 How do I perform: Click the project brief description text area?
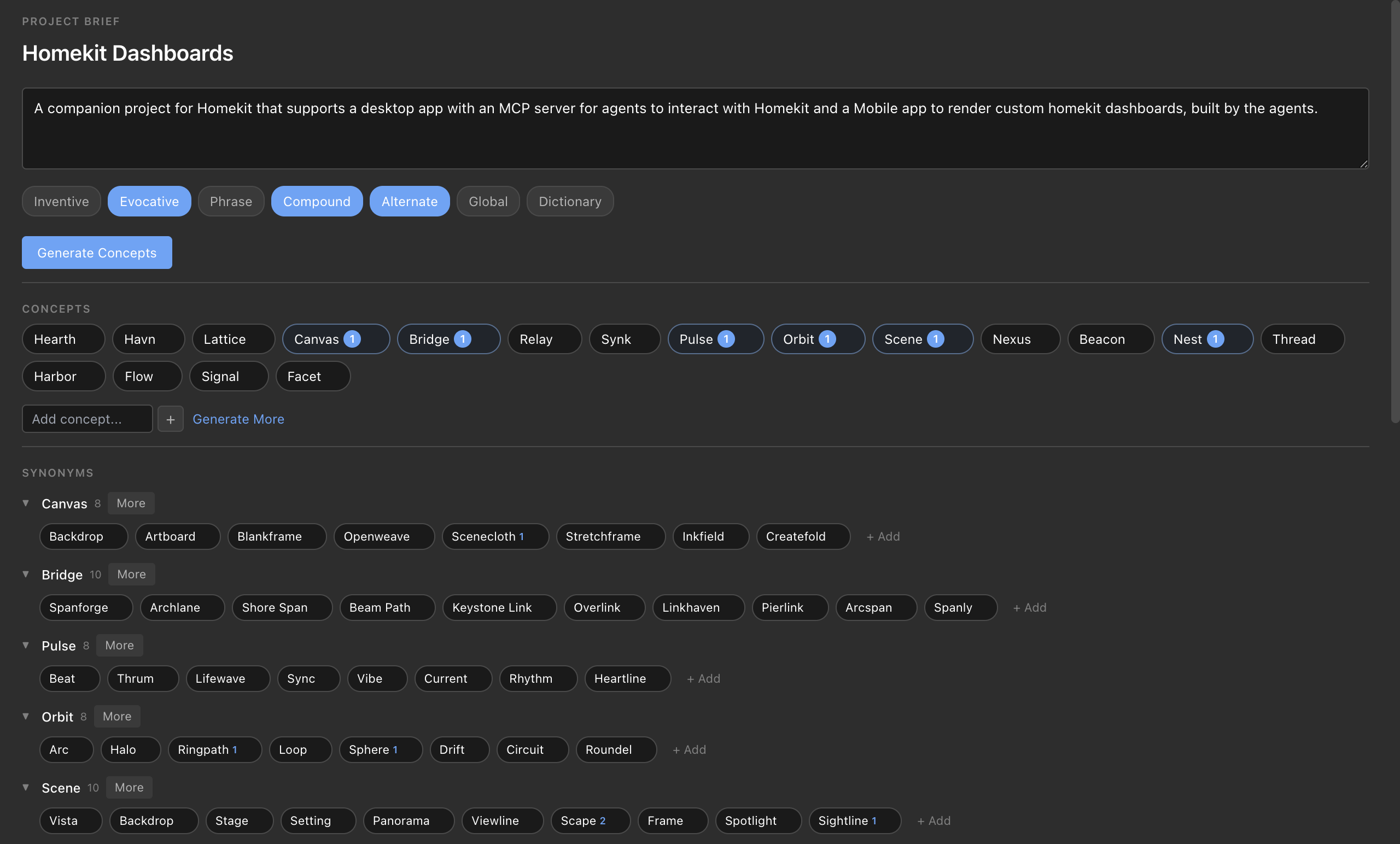[695, 128]
